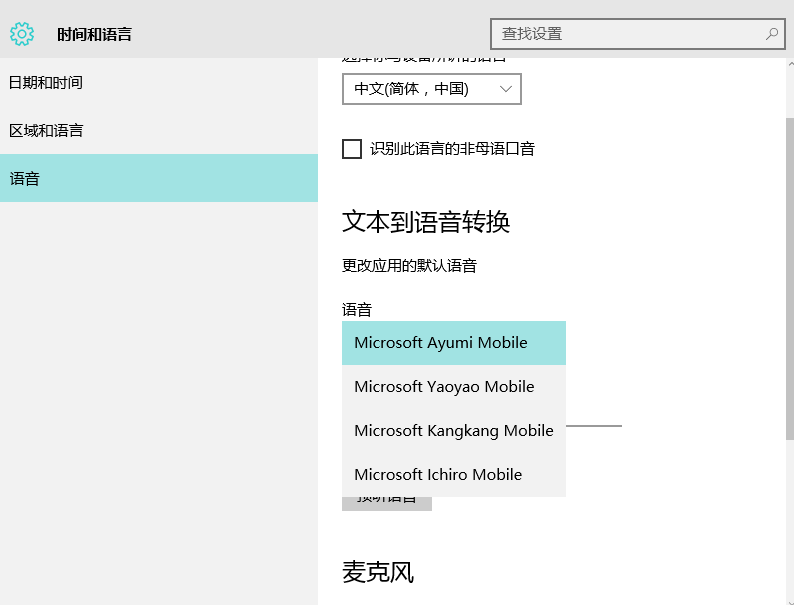Choose Microsoft Ichiro Mobile voice
Viewport: 794px width, 605px height.
pos(454,474)
